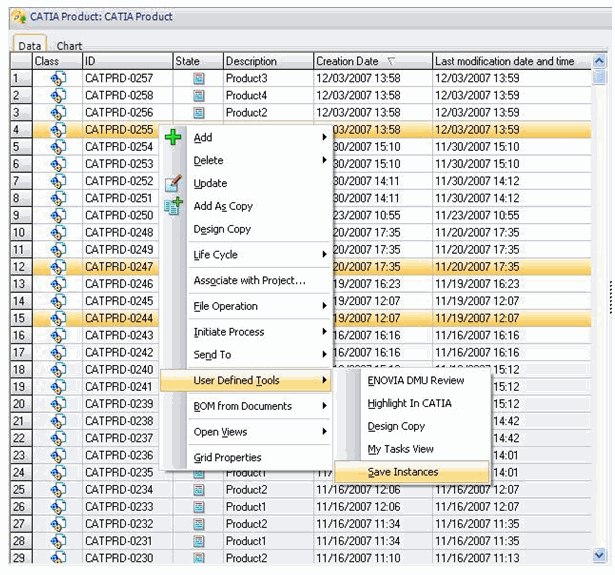Viewport: 615px width, 575px height.
Task: Select Highlight In CATIA entry
Action: coord(409,403)
